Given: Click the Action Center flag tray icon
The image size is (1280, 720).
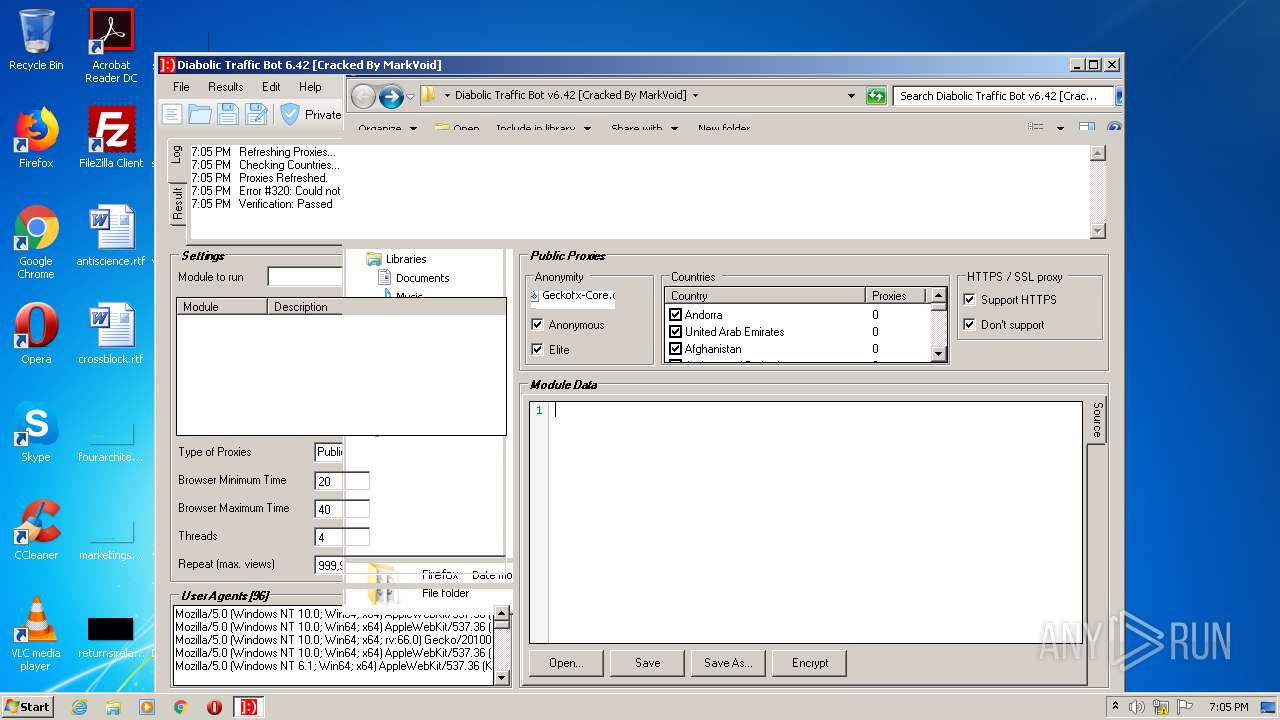Looking at the screenshot, I should 1186,707.
